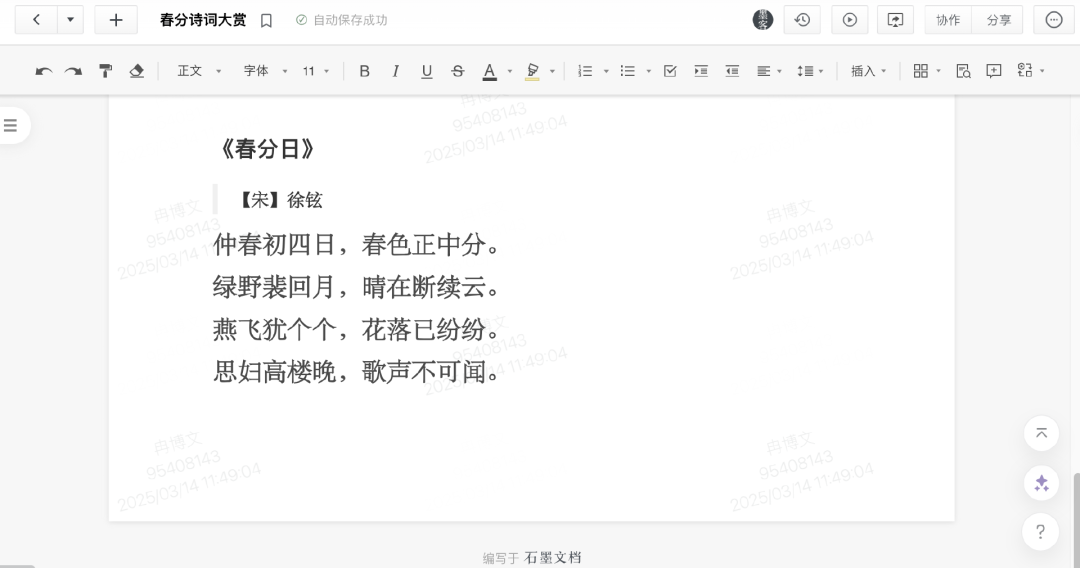The width and height of the screenshot is (1080, 568).
Task: Click the format painter tool
Action: point(105,71)
